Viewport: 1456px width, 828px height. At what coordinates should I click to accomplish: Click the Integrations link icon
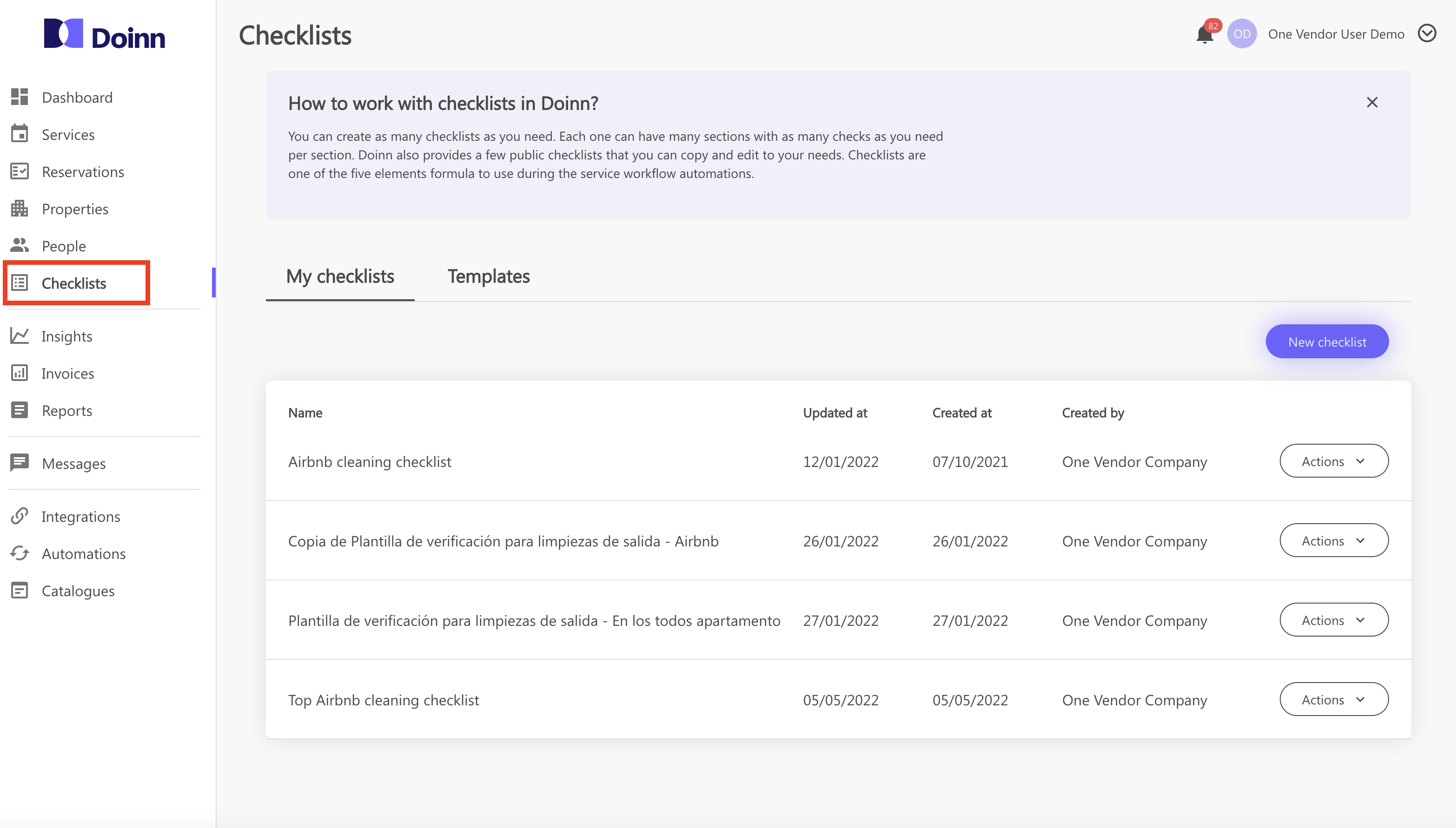click(x=20, y=516)
